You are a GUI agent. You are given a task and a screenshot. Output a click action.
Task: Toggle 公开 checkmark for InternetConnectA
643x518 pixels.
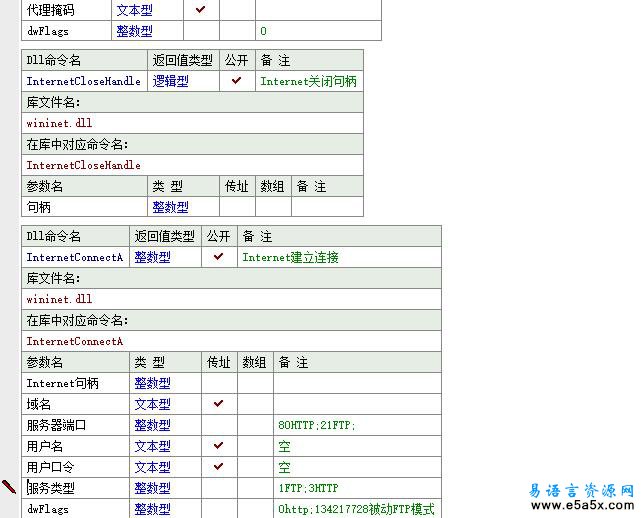[219, 257]
